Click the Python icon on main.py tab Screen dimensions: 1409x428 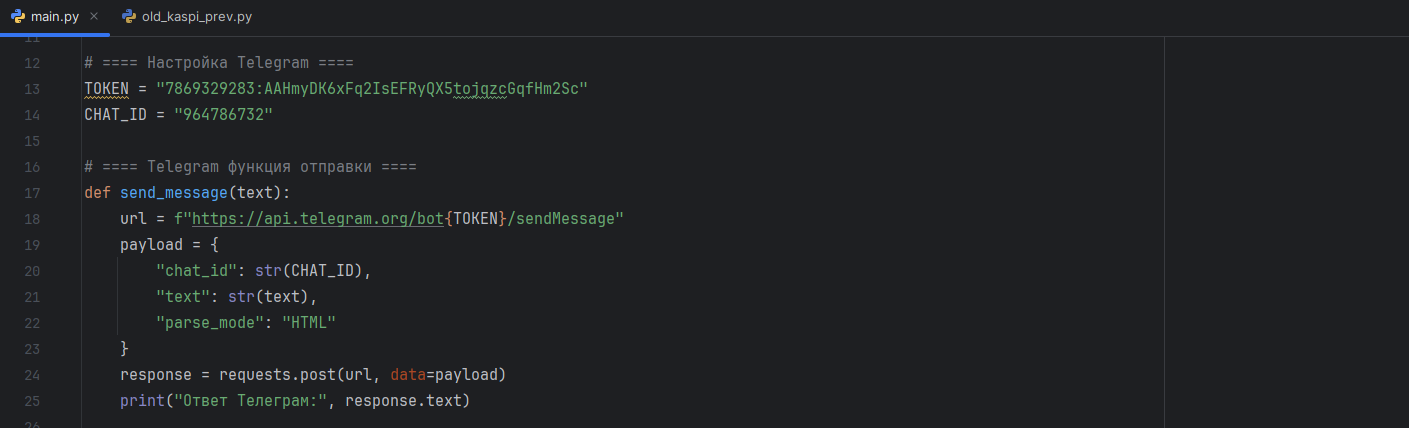pos(18,17)
